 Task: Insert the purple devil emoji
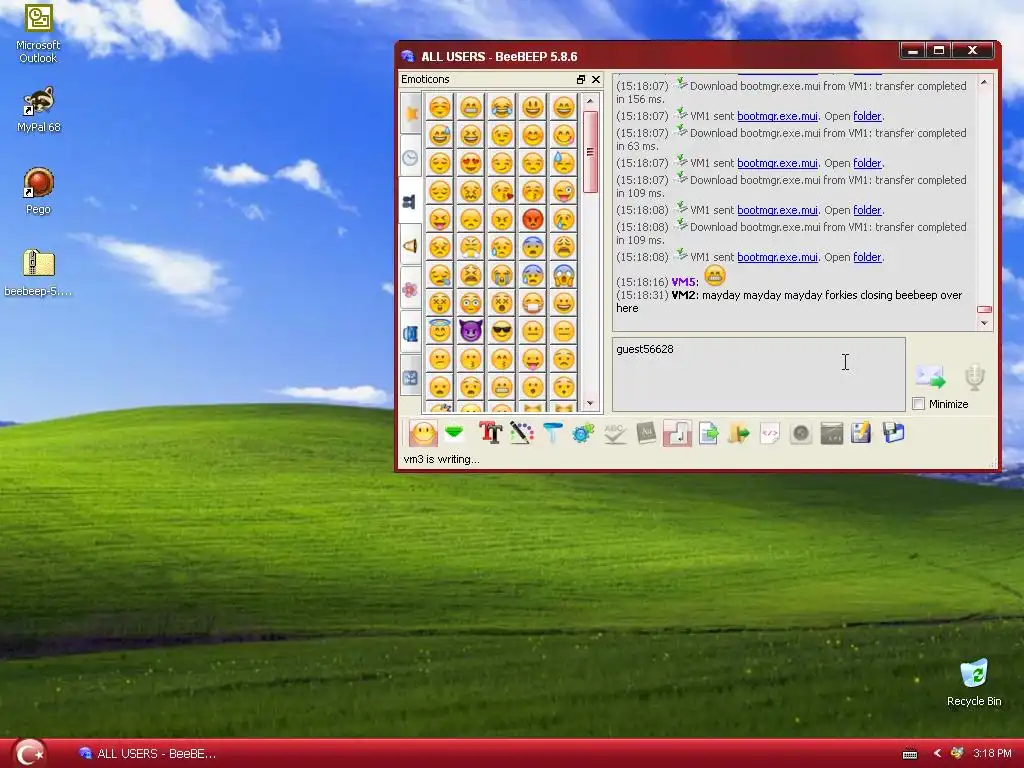(x=471, y=330)
